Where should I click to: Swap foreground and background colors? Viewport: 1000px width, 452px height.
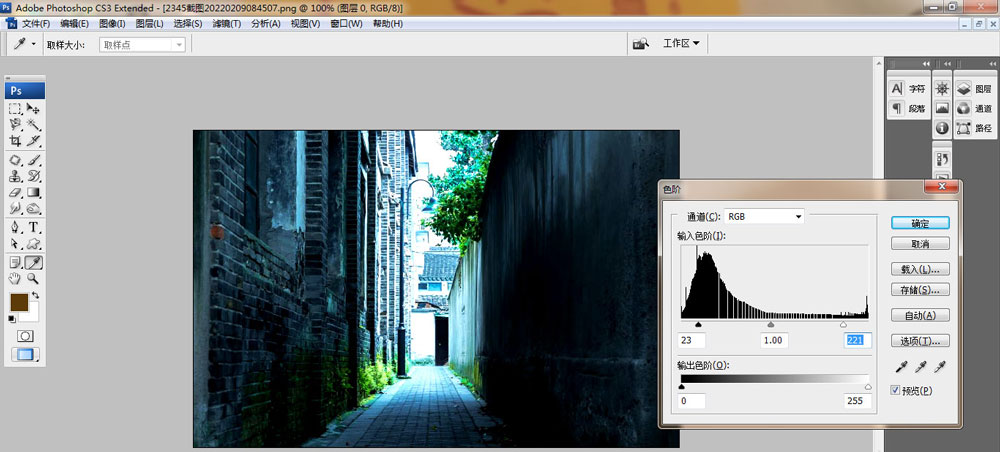[x=33, y=297]
